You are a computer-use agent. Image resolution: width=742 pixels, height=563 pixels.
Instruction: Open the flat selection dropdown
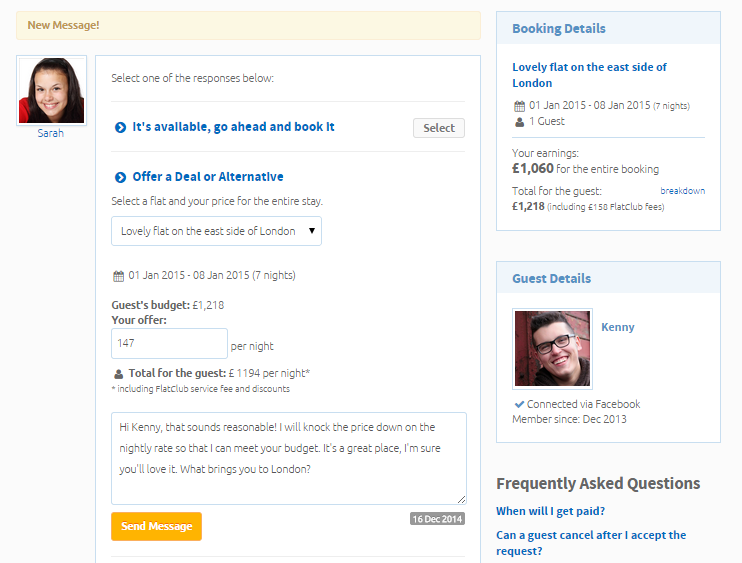[x=216, y=231]
